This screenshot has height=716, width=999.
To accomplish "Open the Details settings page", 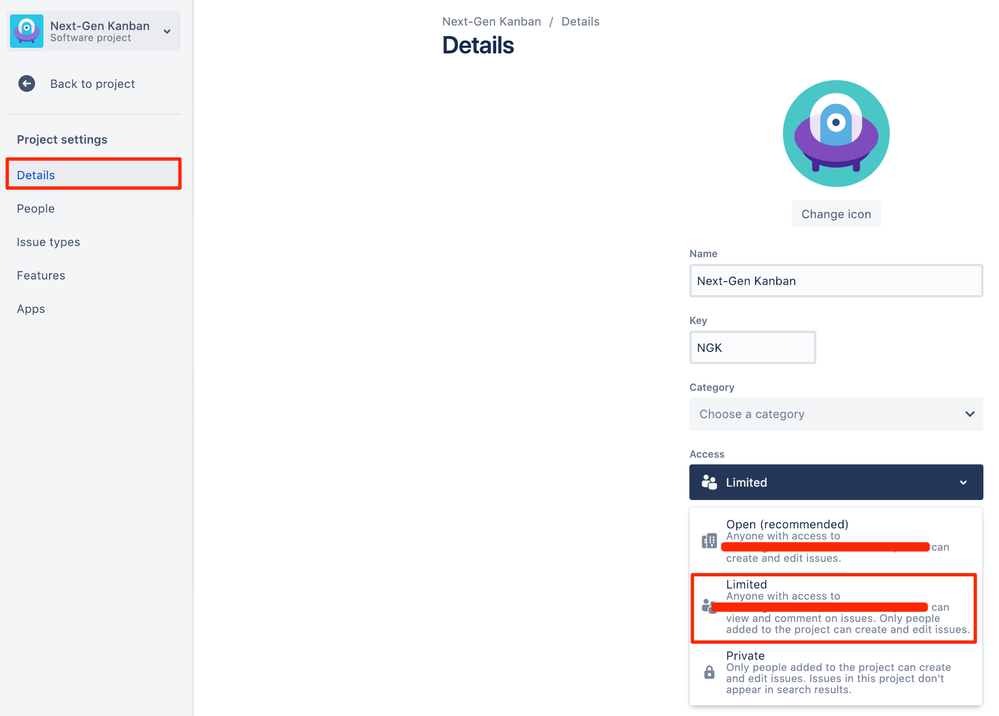I will tap(94, 175).
